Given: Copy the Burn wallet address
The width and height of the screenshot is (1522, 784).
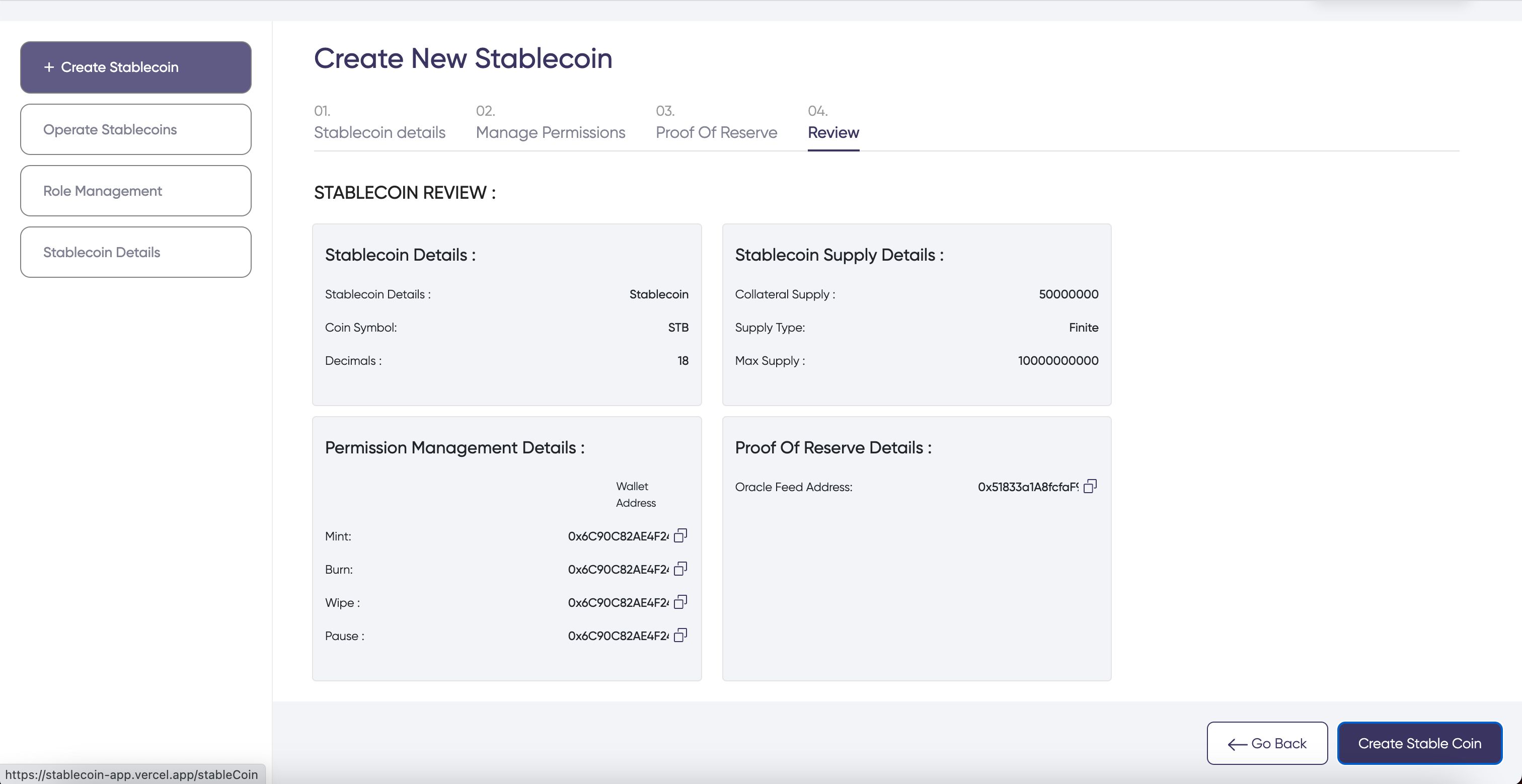Looking at the screenshot, I should coord(680,568).
